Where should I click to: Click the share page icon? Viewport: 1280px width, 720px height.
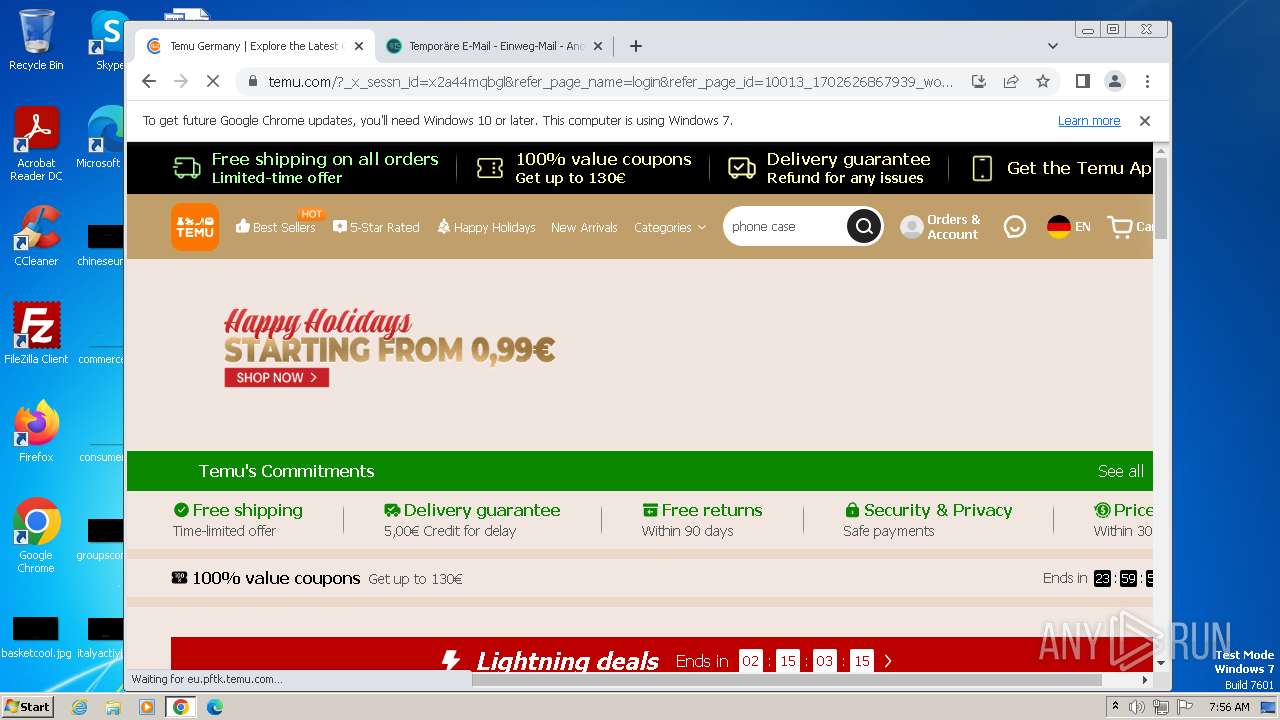(1011, 82)
